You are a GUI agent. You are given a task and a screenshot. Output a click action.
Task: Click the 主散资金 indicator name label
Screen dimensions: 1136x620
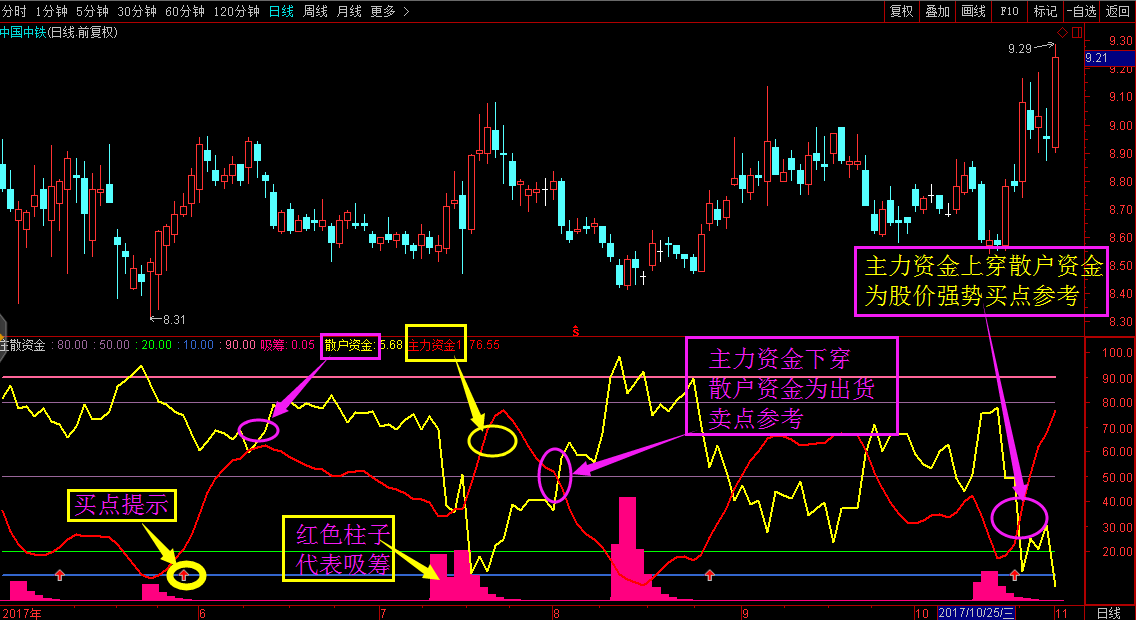point(22,345)
